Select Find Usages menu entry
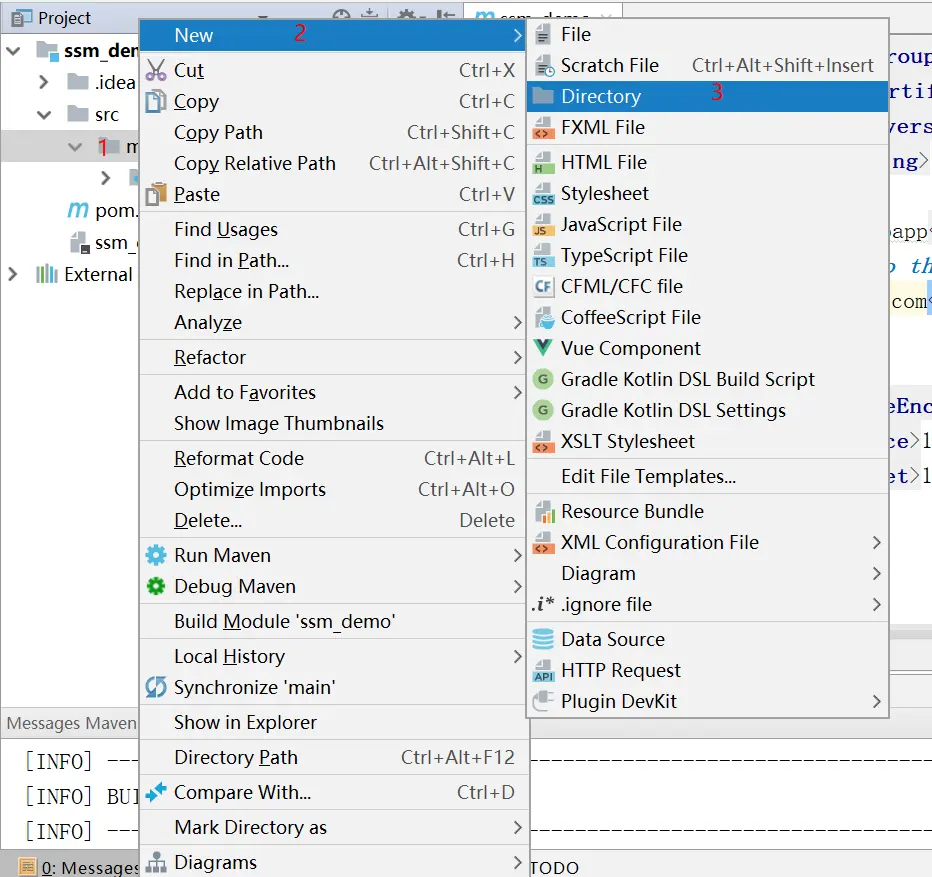This screenshot has width=932, height=877. 334,229
